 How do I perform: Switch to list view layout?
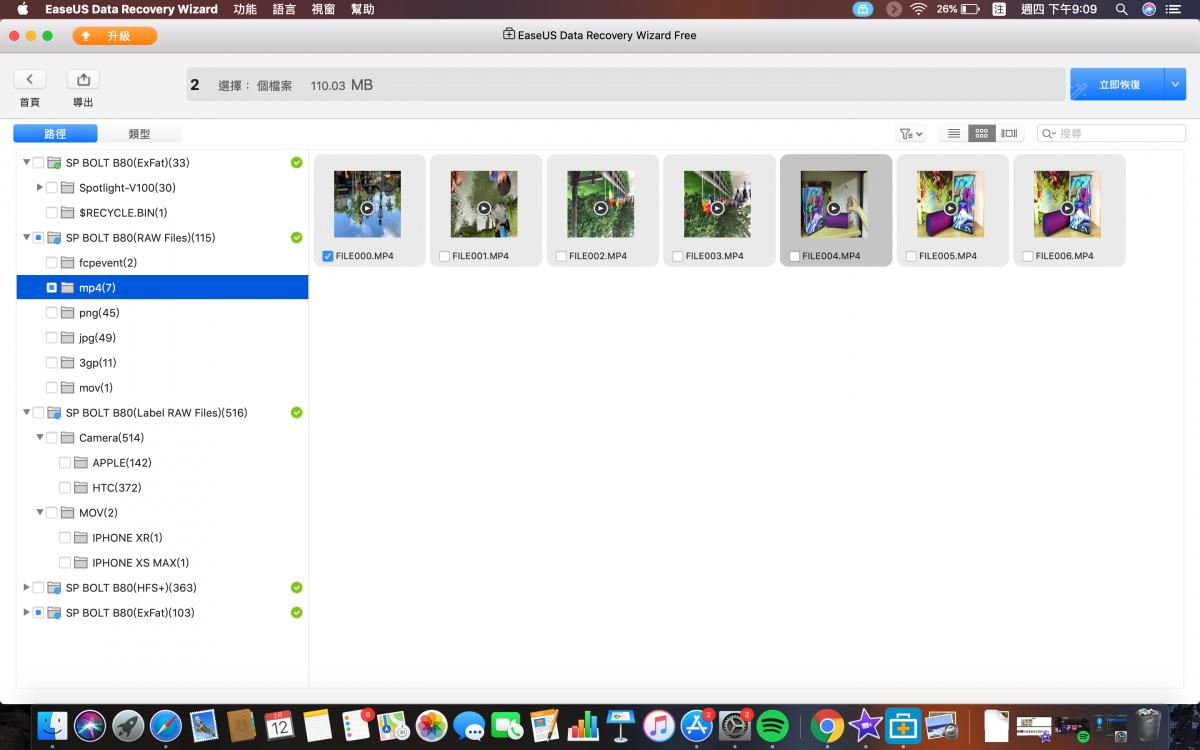pyautogui.click(x=954, y=134)
